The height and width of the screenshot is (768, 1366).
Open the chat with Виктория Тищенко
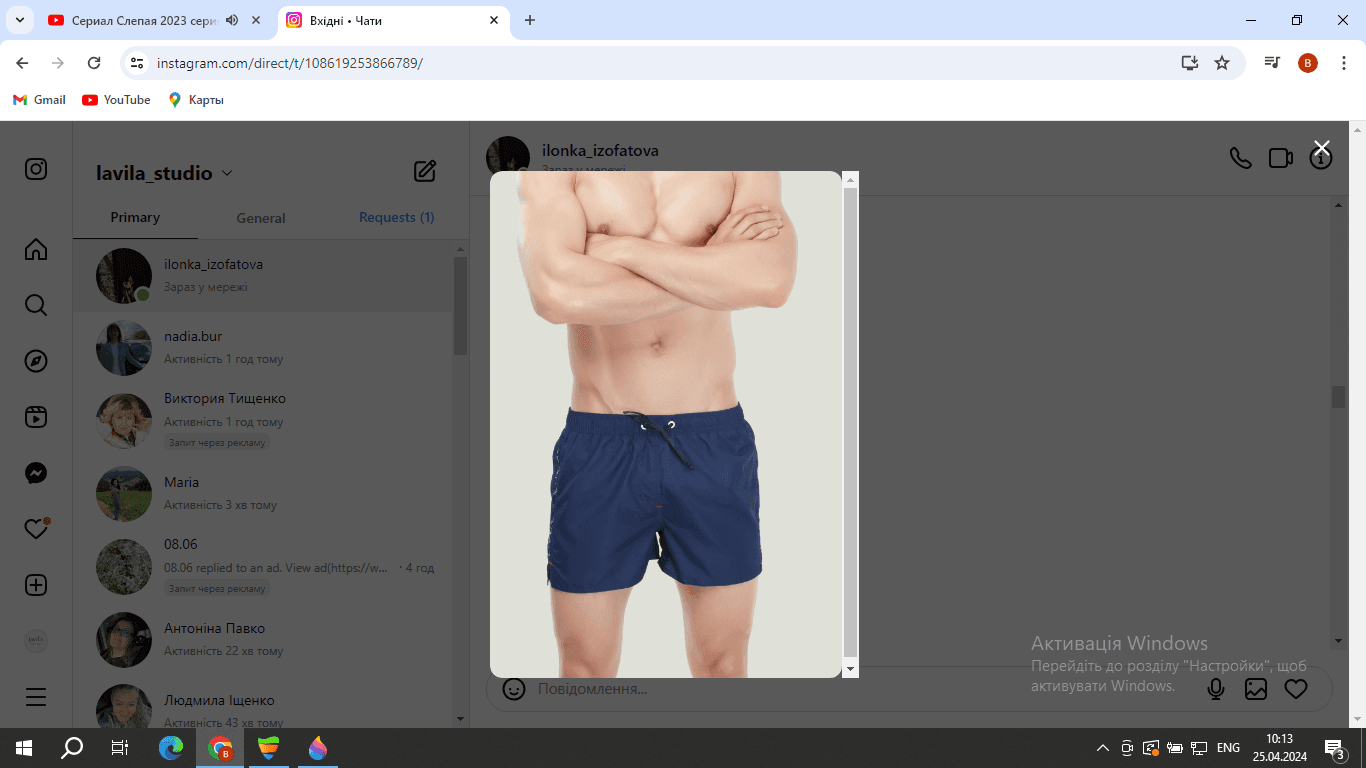(x=263, y=420)
